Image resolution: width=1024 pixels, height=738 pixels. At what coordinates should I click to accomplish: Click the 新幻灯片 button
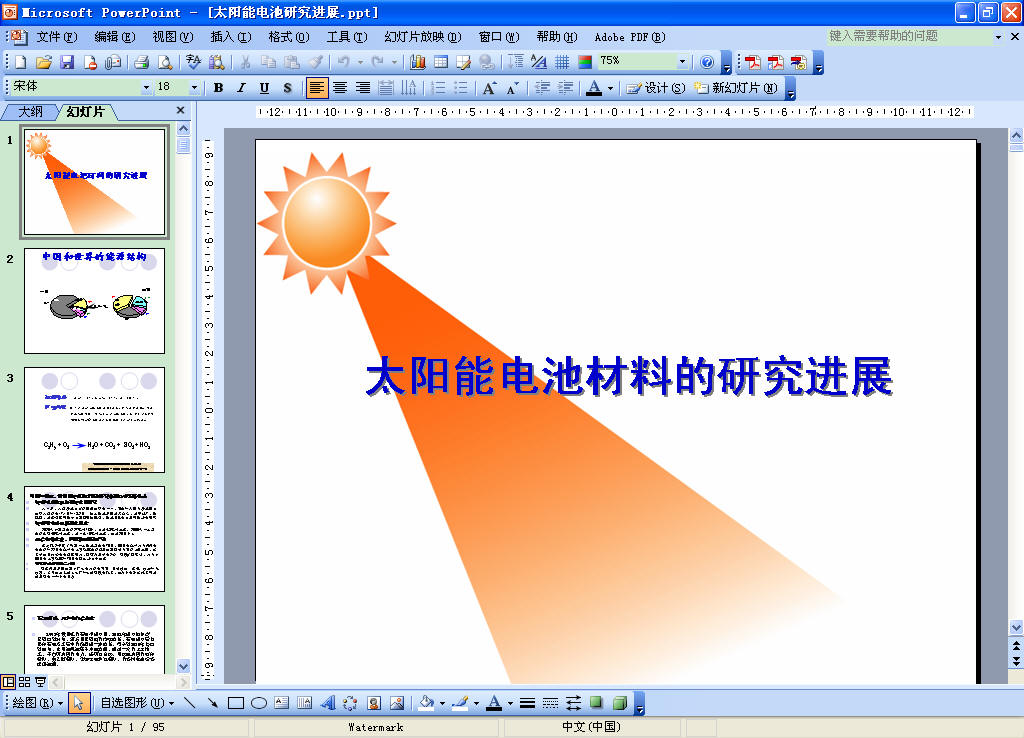pos(736,88)
